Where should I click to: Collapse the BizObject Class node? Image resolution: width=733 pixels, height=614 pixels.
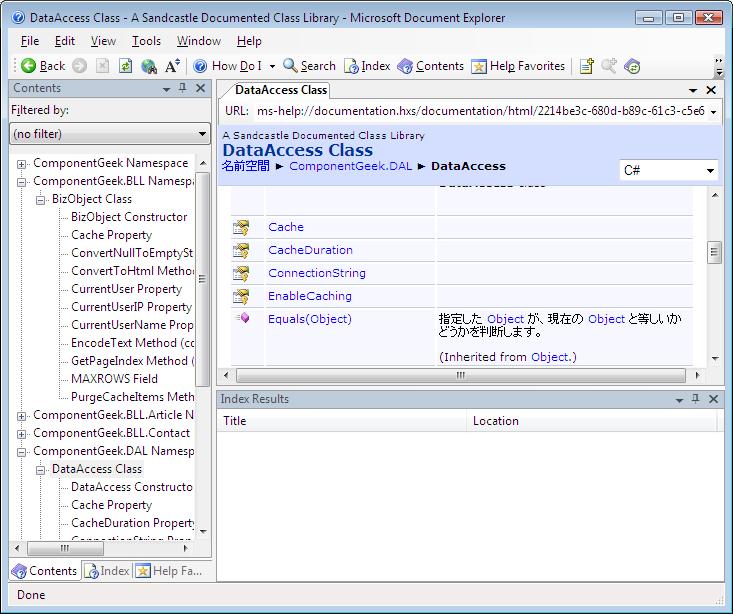click(41, 200)
